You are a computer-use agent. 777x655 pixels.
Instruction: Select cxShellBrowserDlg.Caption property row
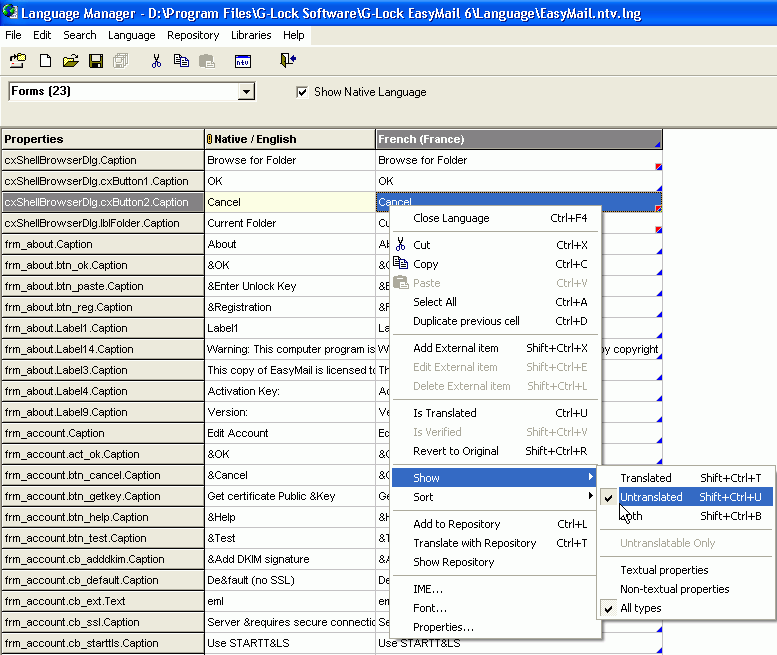103,161
